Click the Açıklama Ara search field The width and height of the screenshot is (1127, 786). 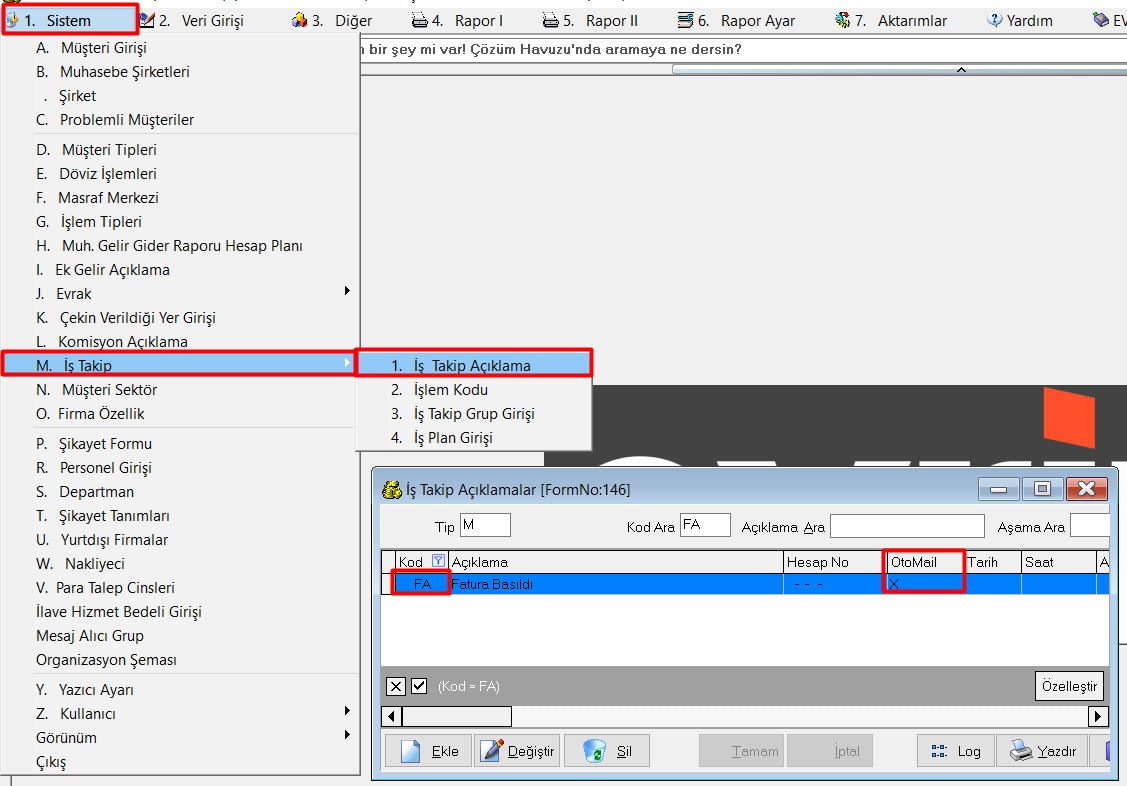click(907, 526)
